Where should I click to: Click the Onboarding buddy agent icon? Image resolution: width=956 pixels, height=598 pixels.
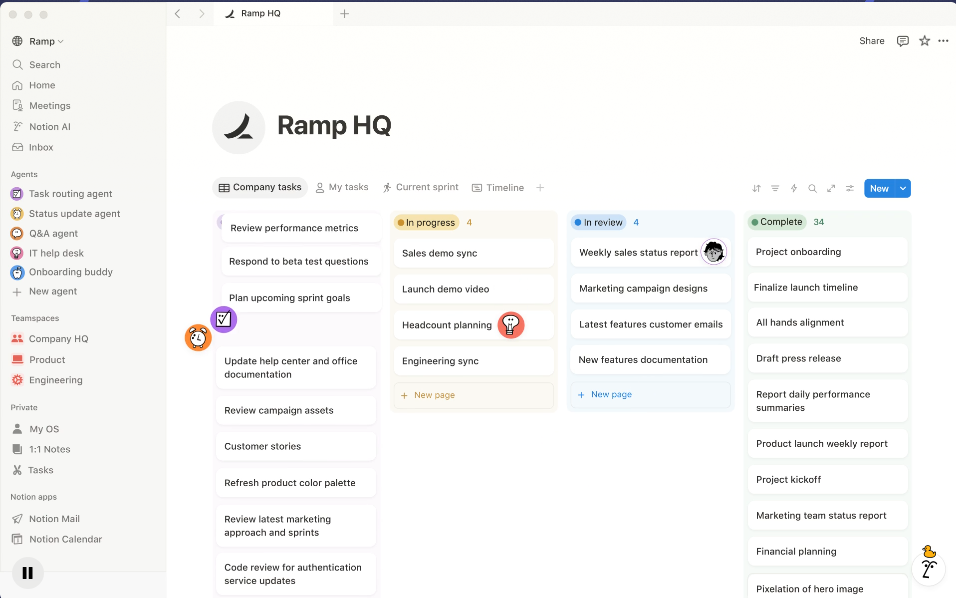[x=17, y=272]
